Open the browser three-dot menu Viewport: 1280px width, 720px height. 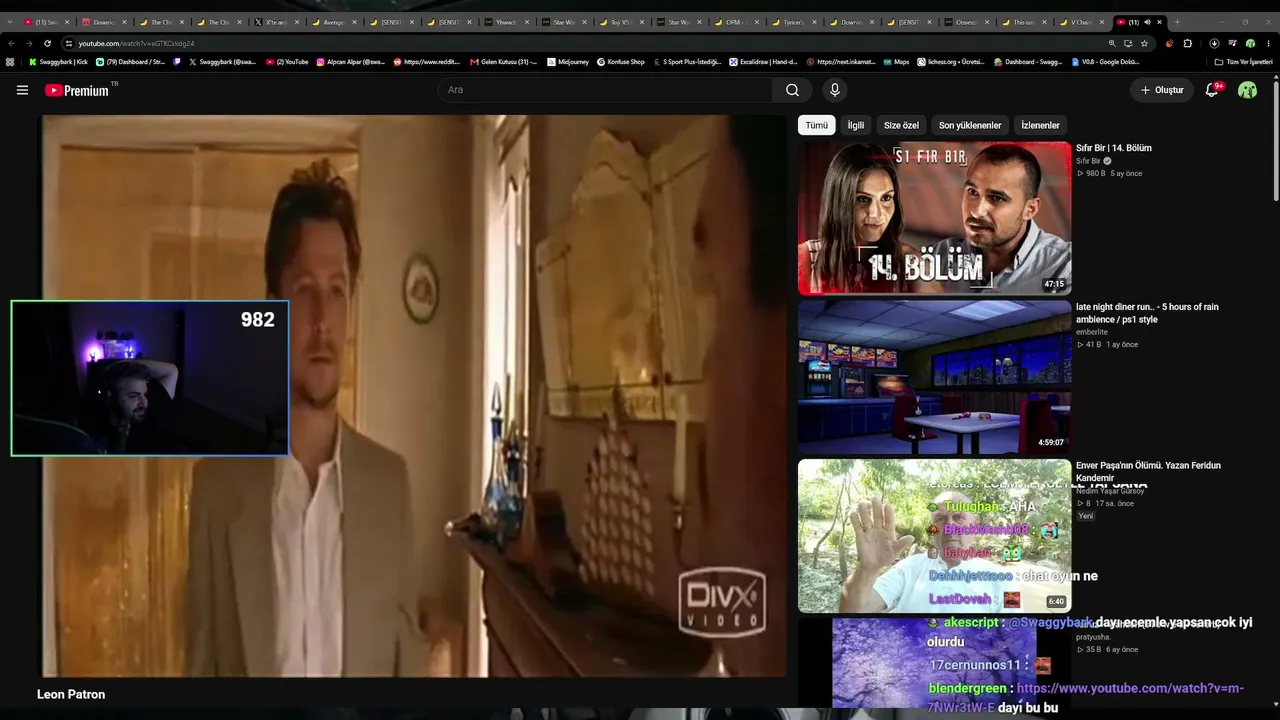[x=1268, y=44]
